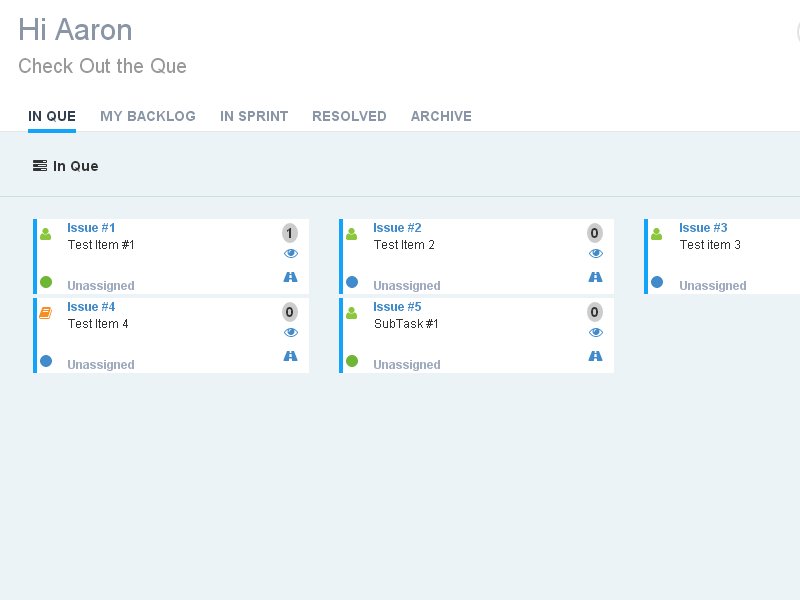Click Unassigned on the Issue #2 card

point(407,286)
